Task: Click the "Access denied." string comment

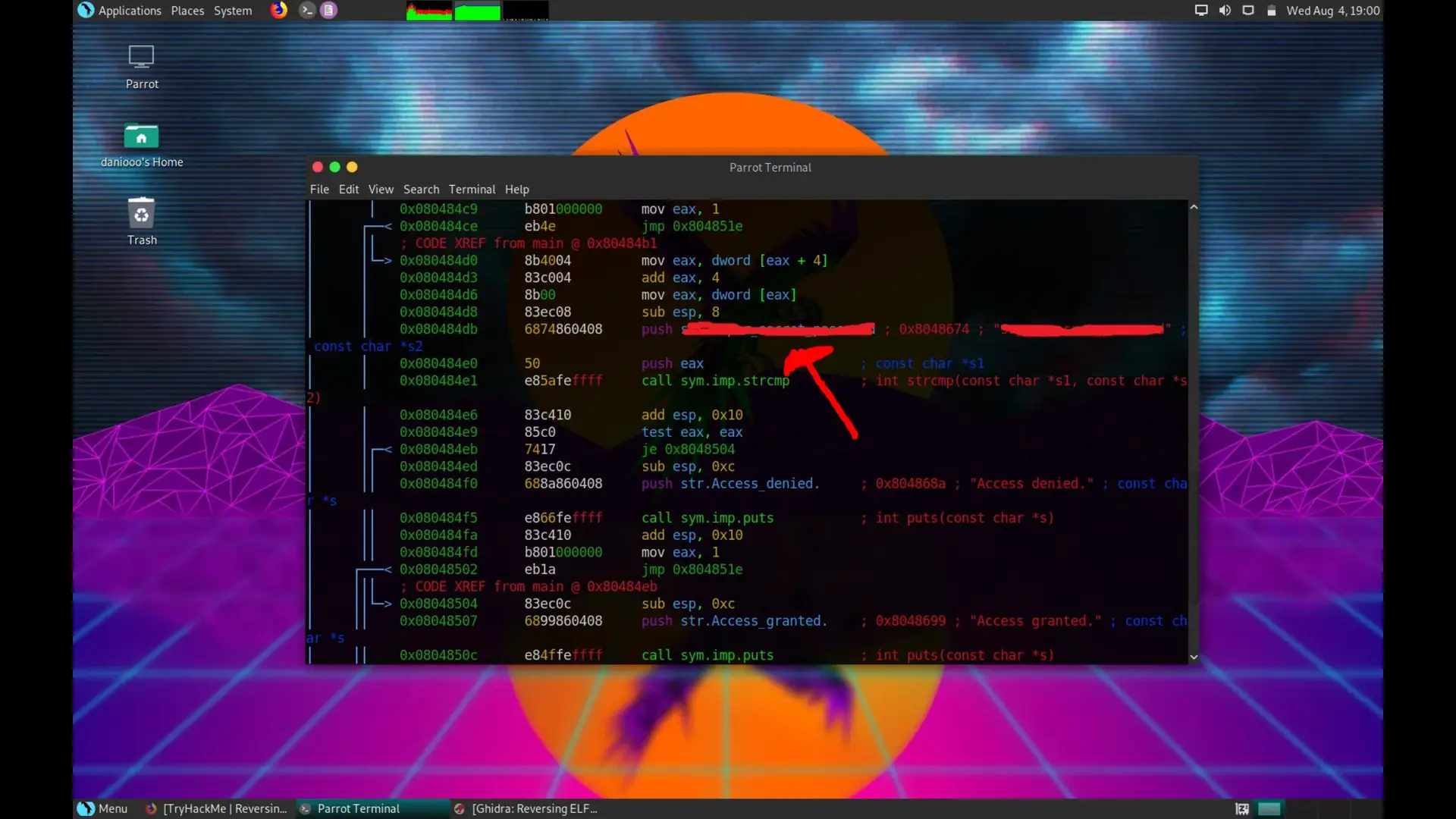Action: [1031, 484]
